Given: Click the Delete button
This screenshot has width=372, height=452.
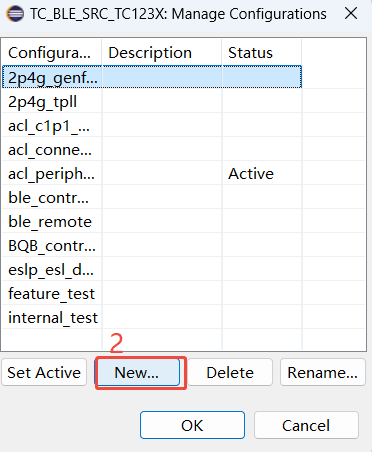Looking at the screenshot, I should [x=230, y=372].
